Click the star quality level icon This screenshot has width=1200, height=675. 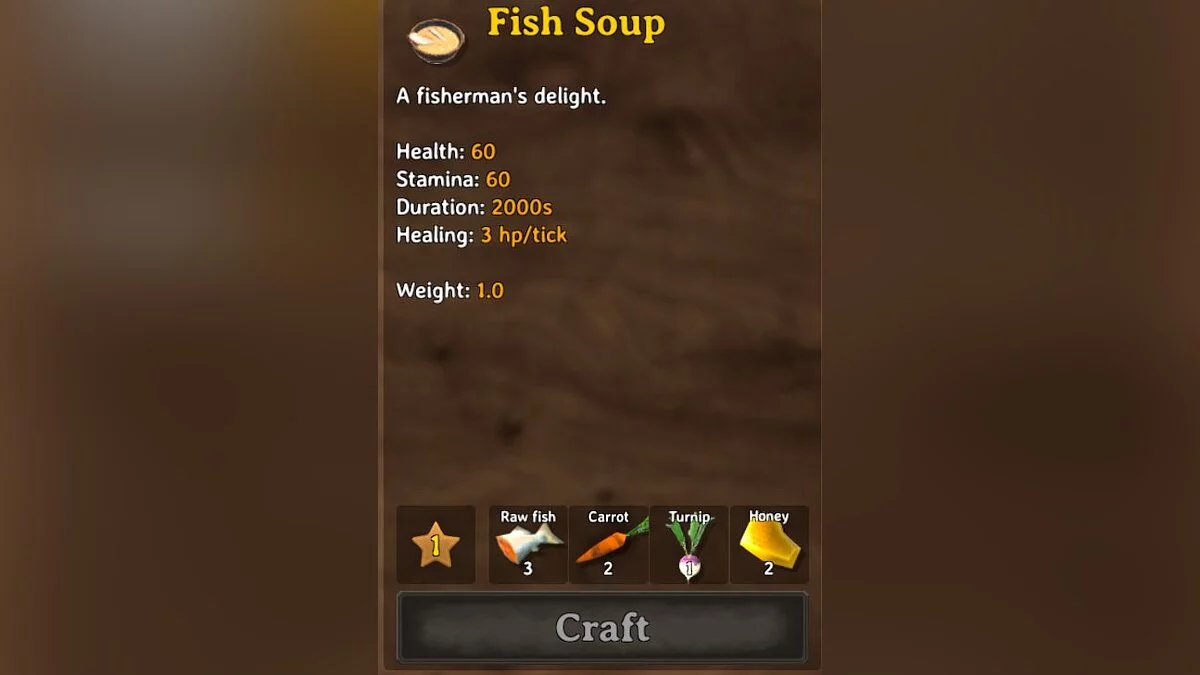436,545
